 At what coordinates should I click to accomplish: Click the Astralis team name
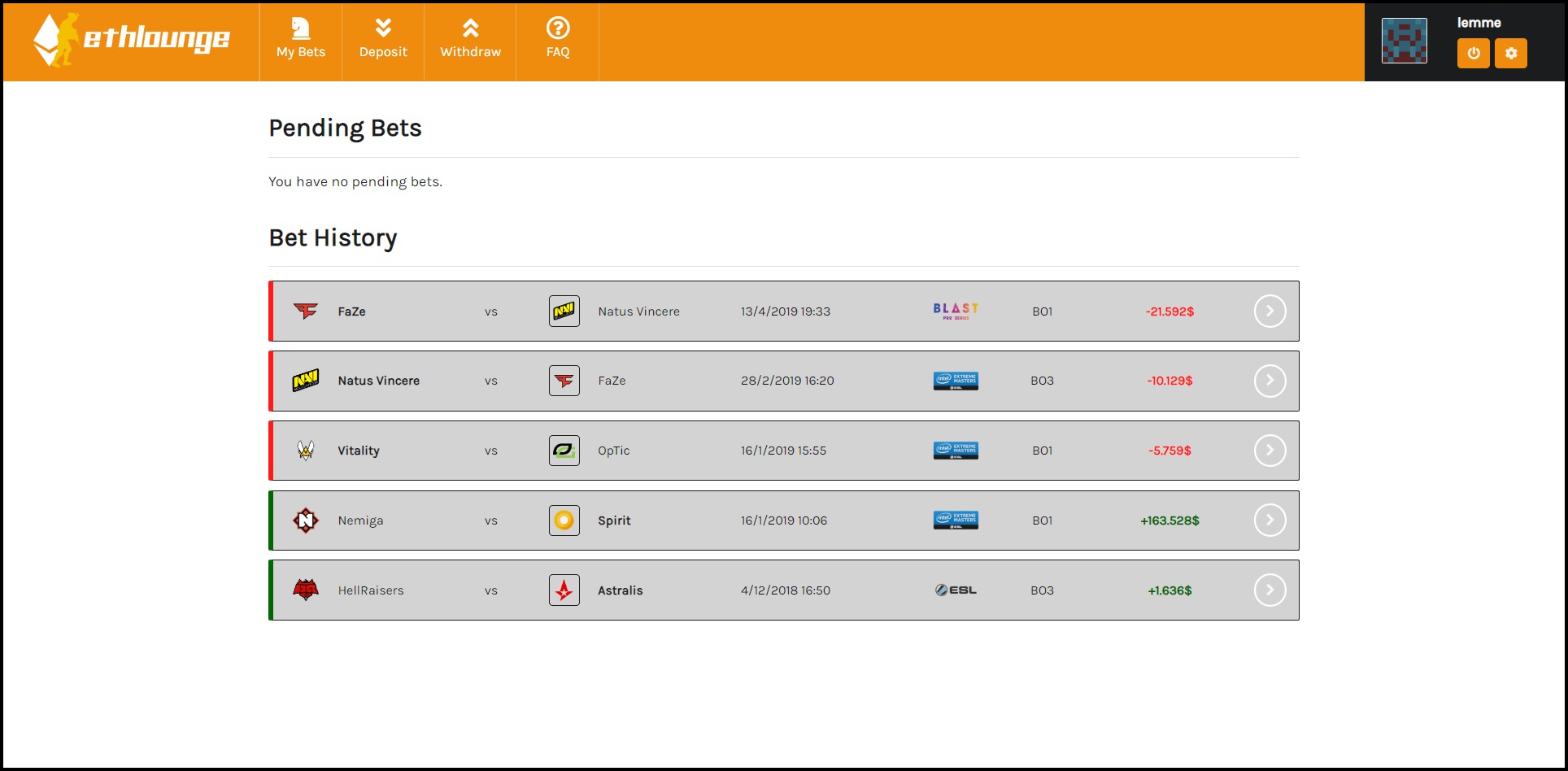point(621,590)
